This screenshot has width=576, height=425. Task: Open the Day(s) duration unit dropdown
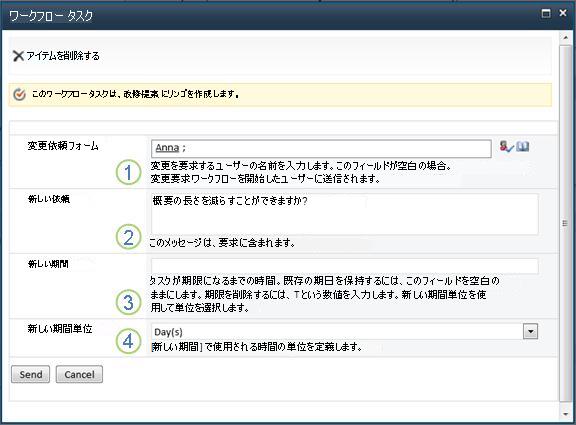click(x=530, y=331)
